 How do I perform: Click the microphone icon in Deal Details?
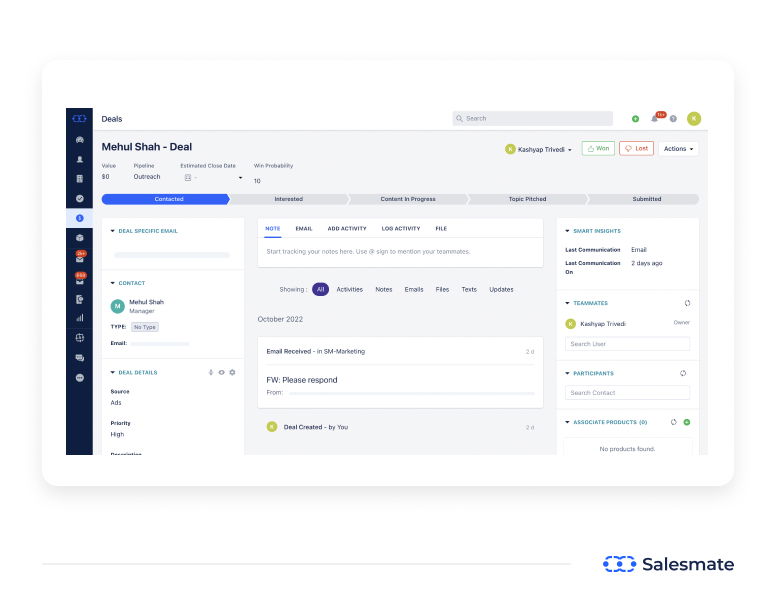point(211,372)
